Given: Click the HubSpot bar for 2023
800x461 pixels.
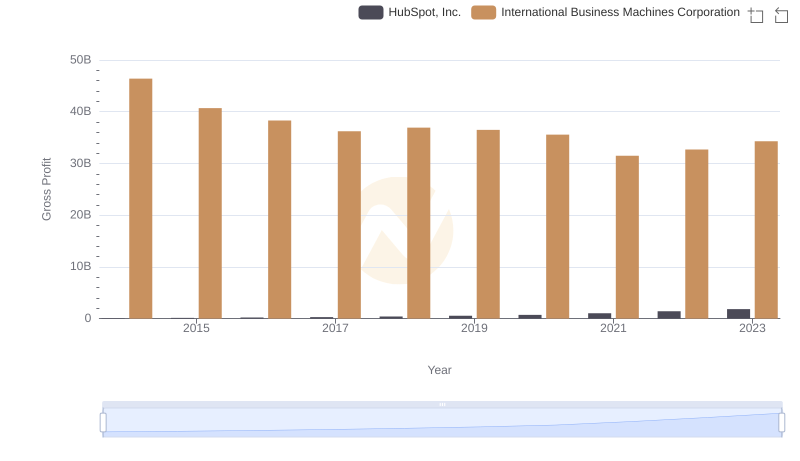Looking at the screenshot, I should (738, 314).
